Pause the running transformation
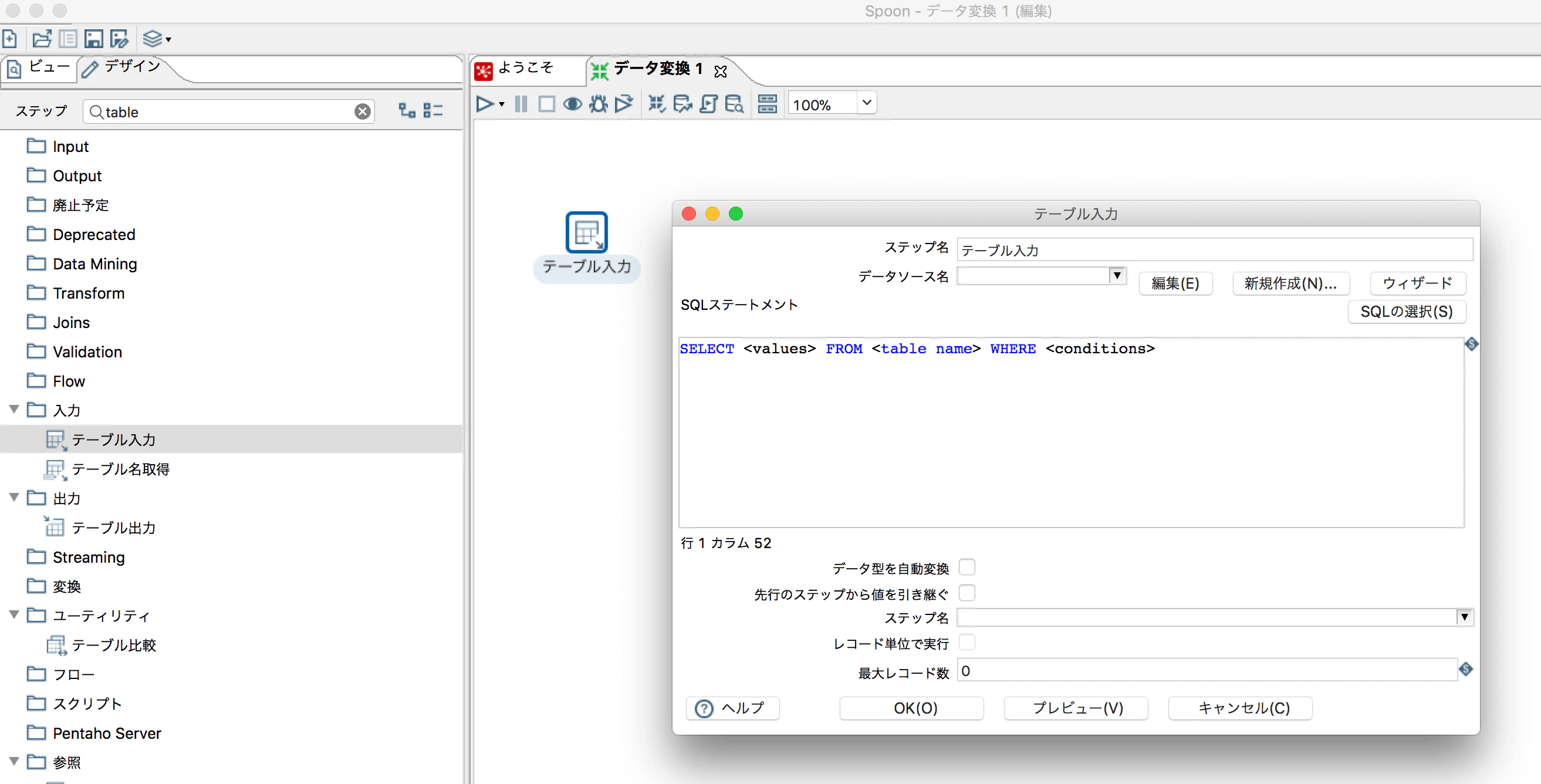 pos(521,104)
